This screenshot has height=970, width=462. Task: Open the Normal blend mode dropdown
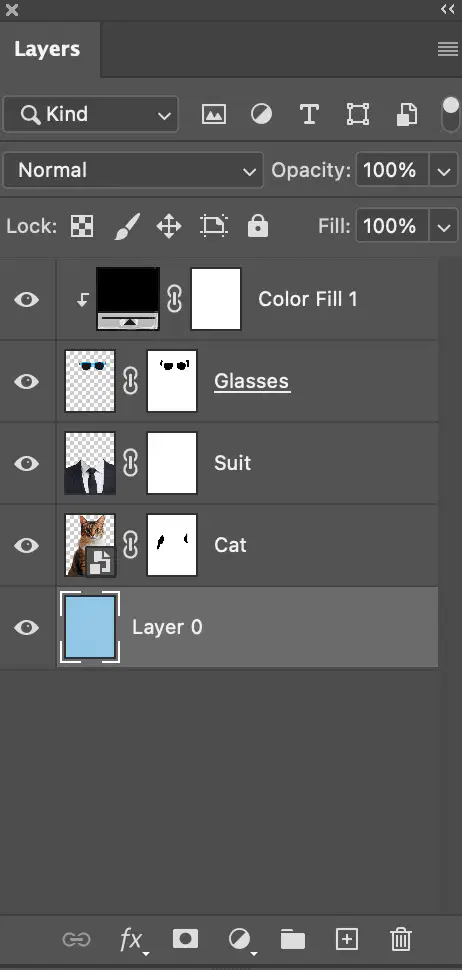[x=133, y=170]
